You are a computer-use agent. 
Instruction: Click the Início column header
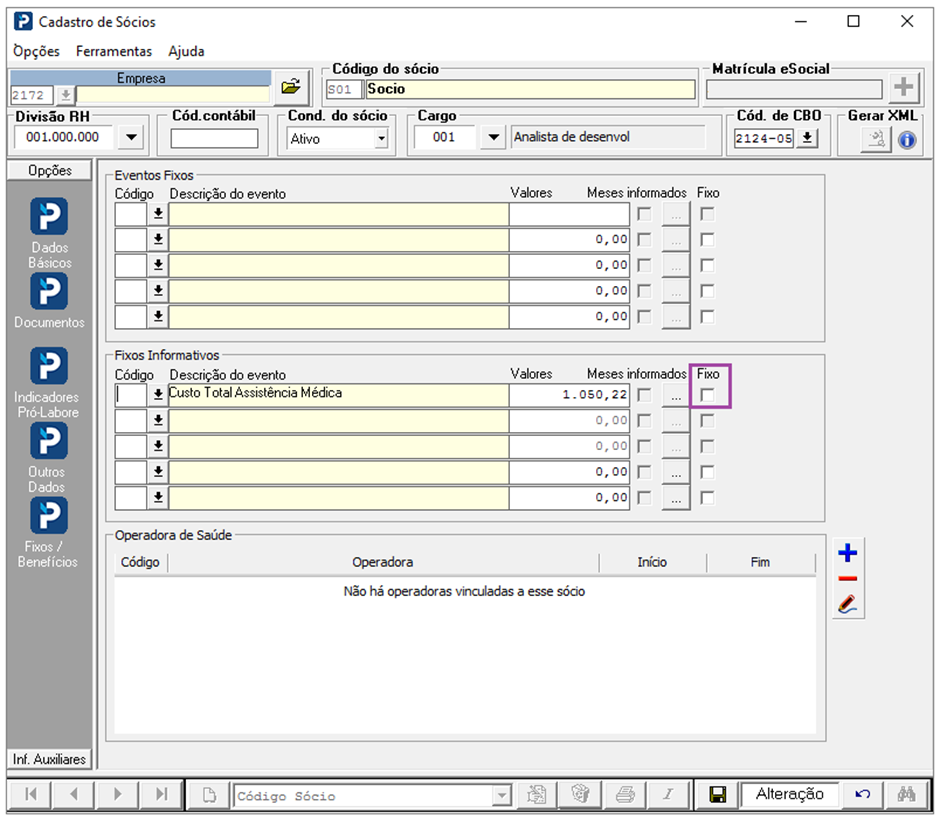pyautogui.click(x=652, y=562)
